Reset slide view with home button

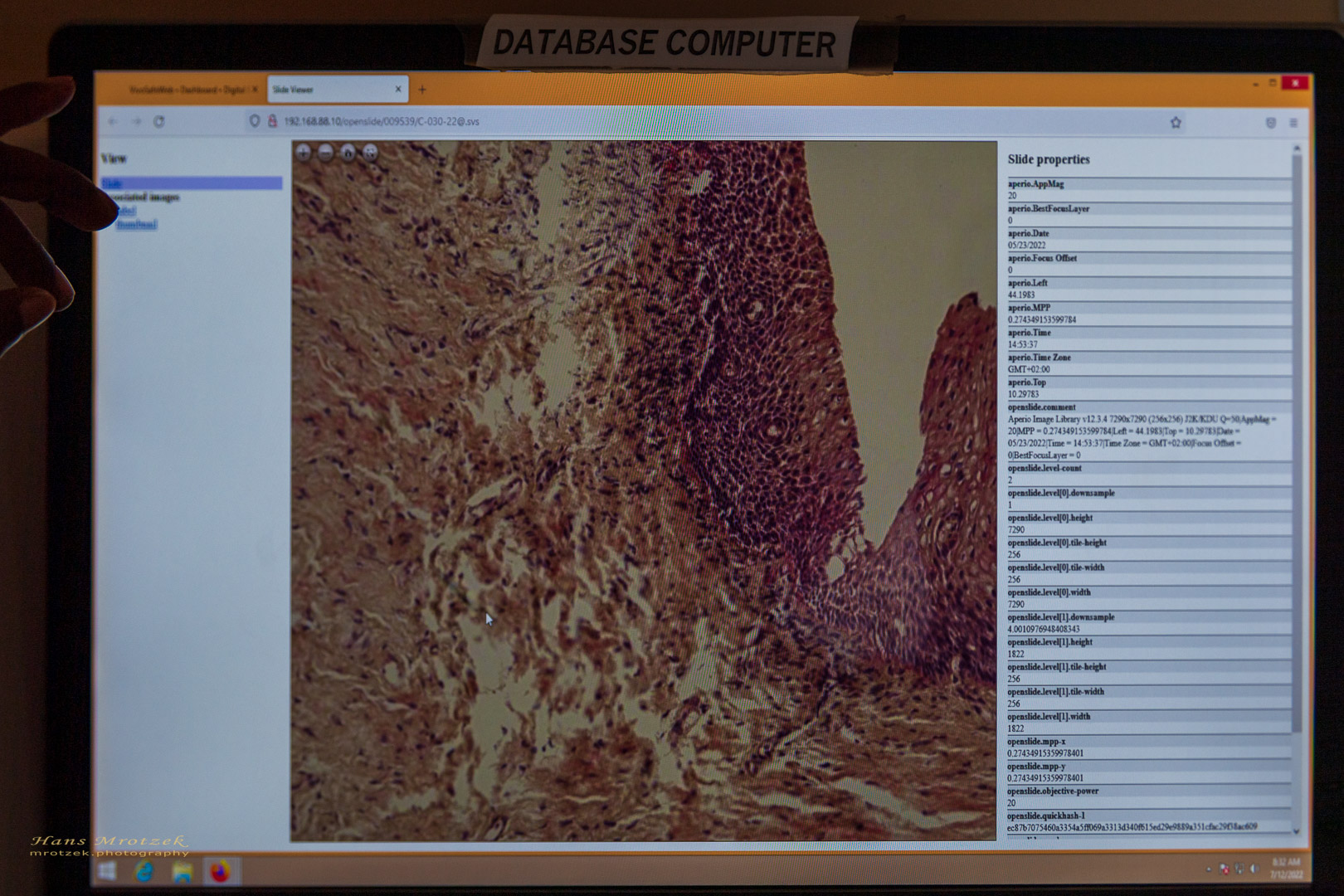click(x=348, y=152)
